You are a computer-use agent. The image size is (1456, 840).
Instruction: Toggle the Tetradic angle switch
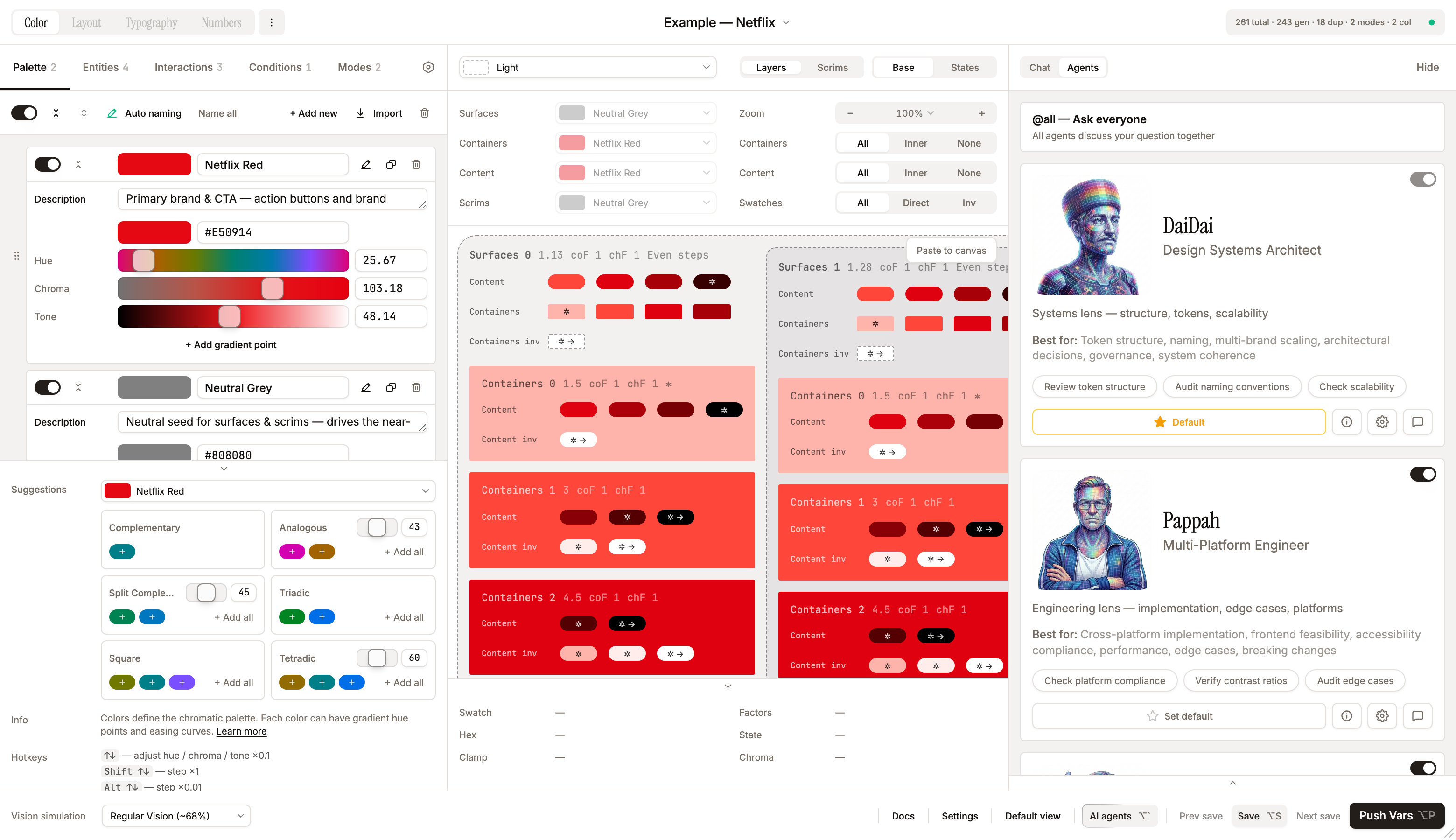377,658
